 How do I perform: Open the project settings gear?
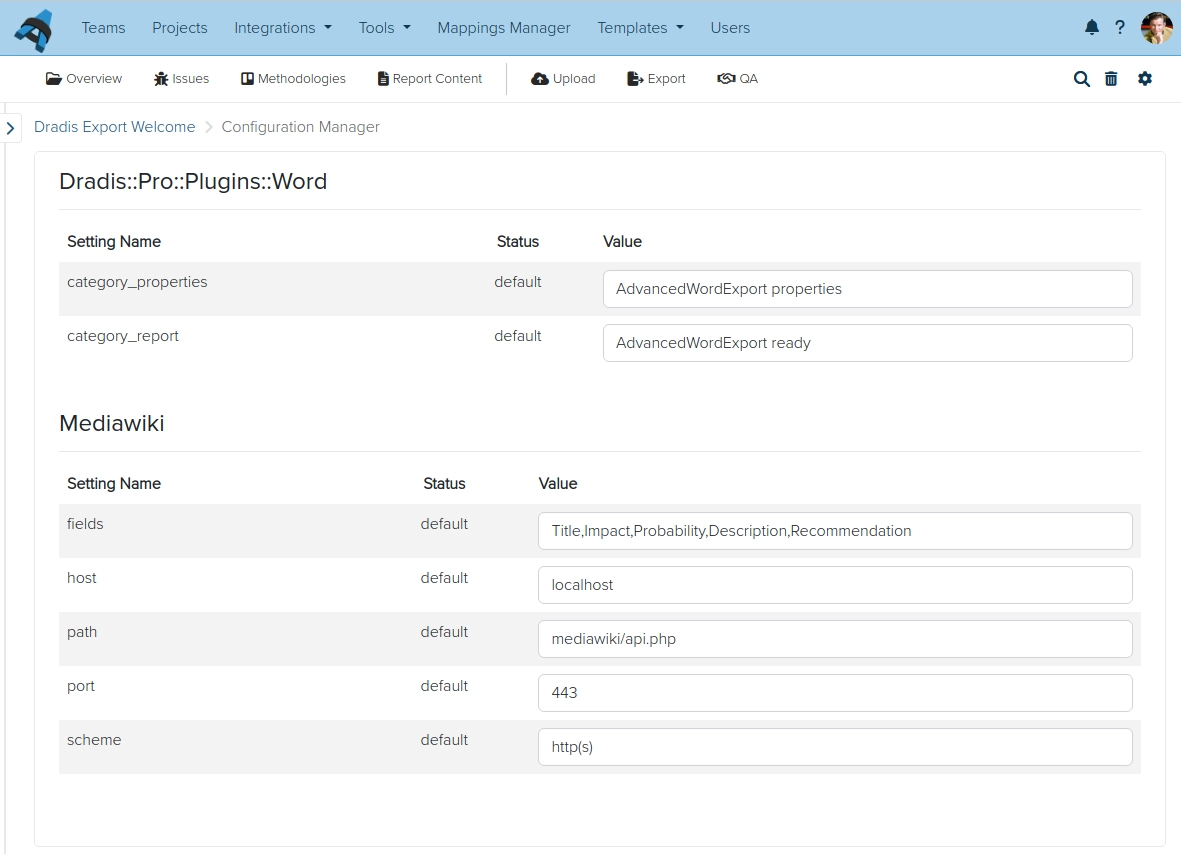(1145, 78)
